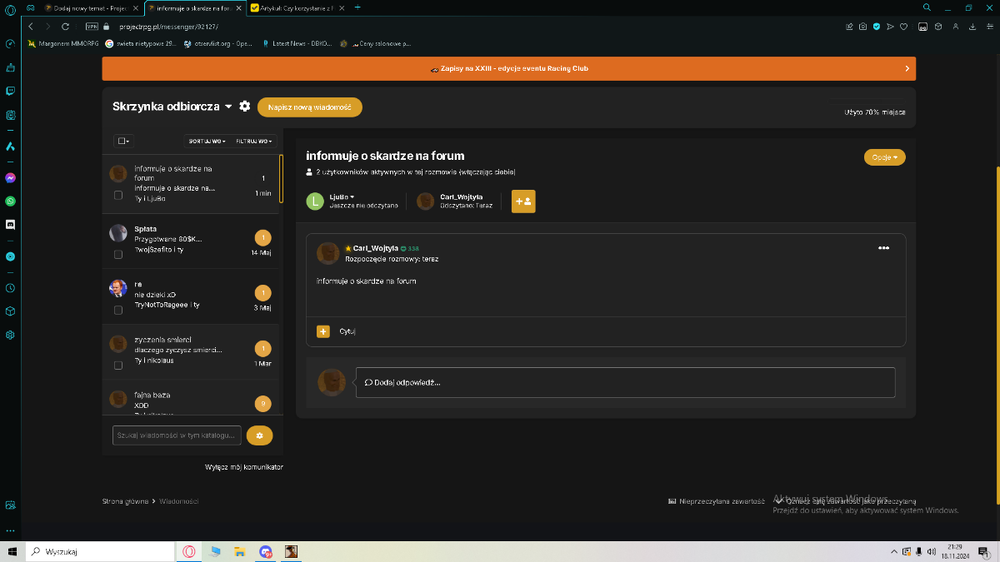Click 'Wyłącz mój komunikator' link
Viewport: 1000px width, 562px height.
[244, 468]
